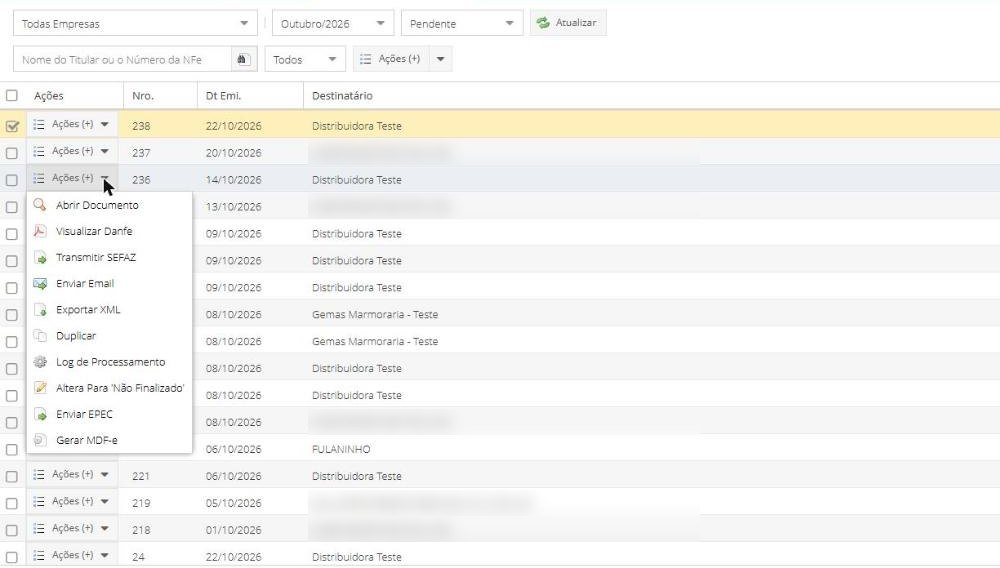Check the checkbox for invoice 236

tap(11, 180)
